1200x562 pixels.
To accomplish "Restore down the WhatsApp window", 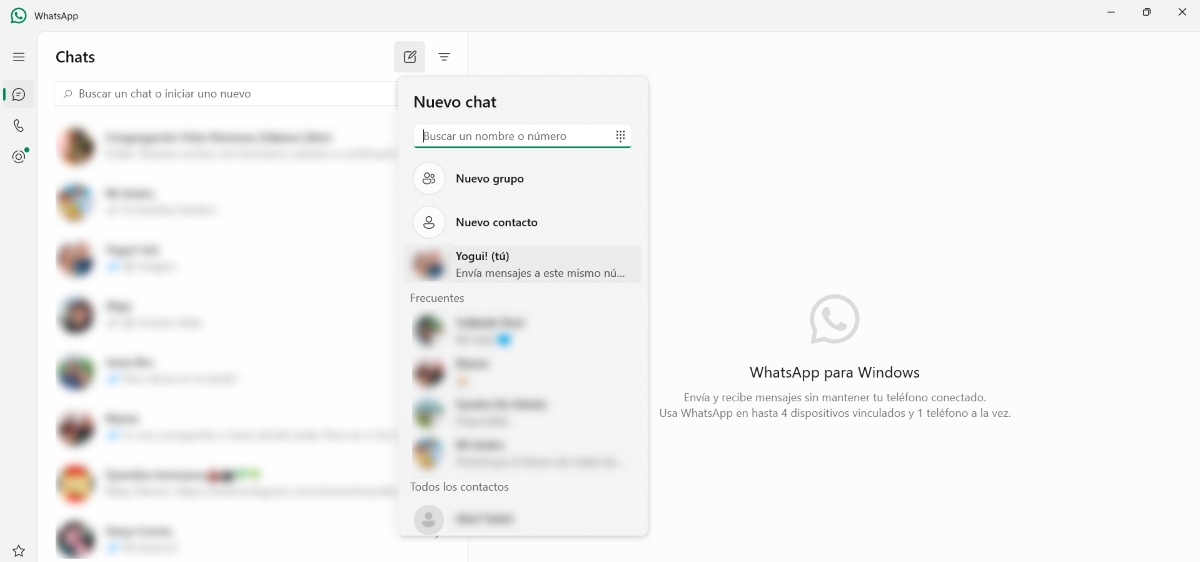I will [1146, 12].
